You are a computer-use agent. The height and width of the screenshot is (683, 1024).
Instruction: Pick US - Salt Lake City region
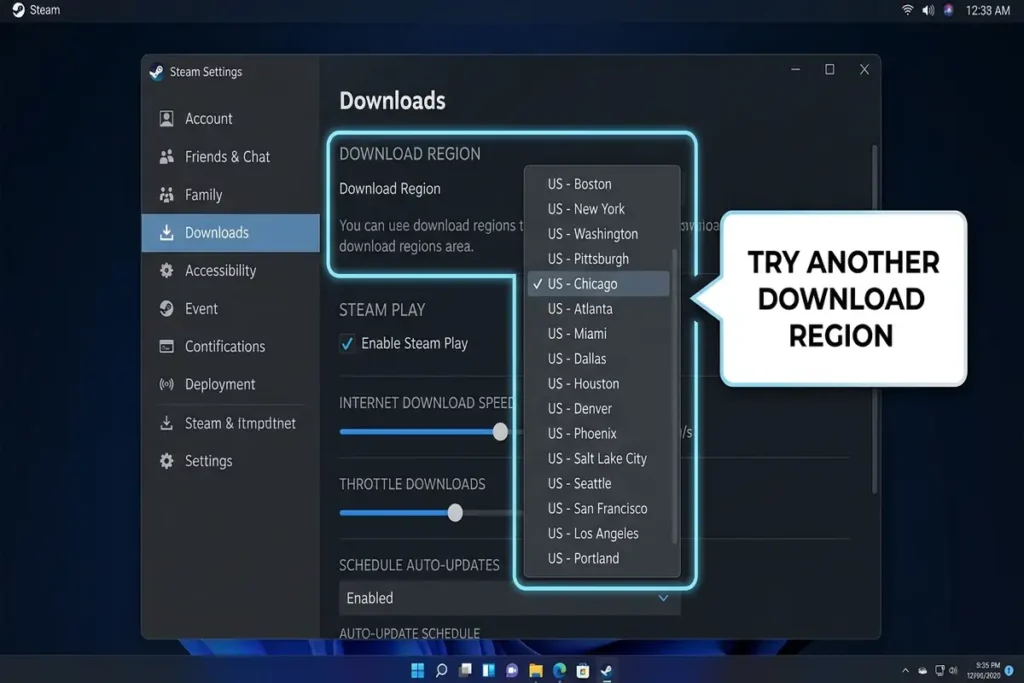coord(598,458)
